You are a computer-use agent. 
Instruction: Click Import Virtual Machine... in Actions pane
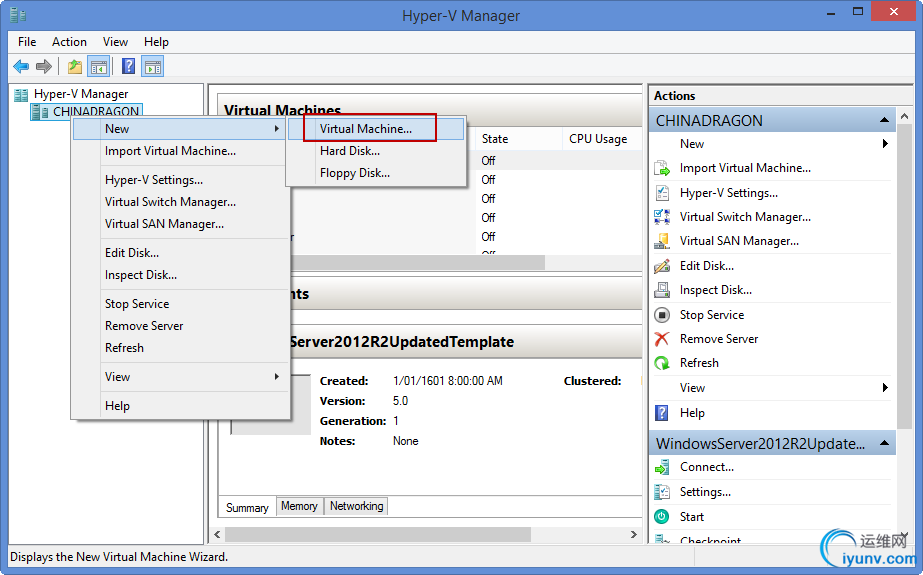pyautogui.click(x=745, y=168)
